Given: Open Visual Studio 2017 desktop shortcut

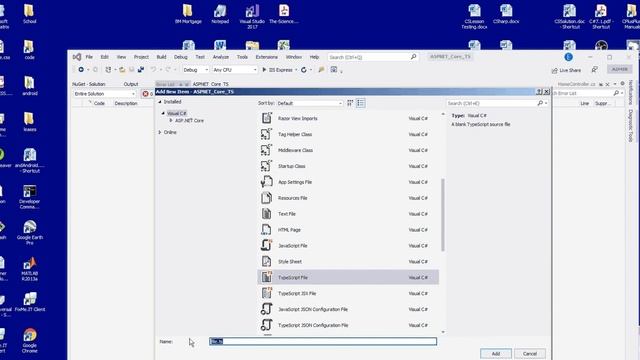Looking at the screenshot, I should 252,17.
